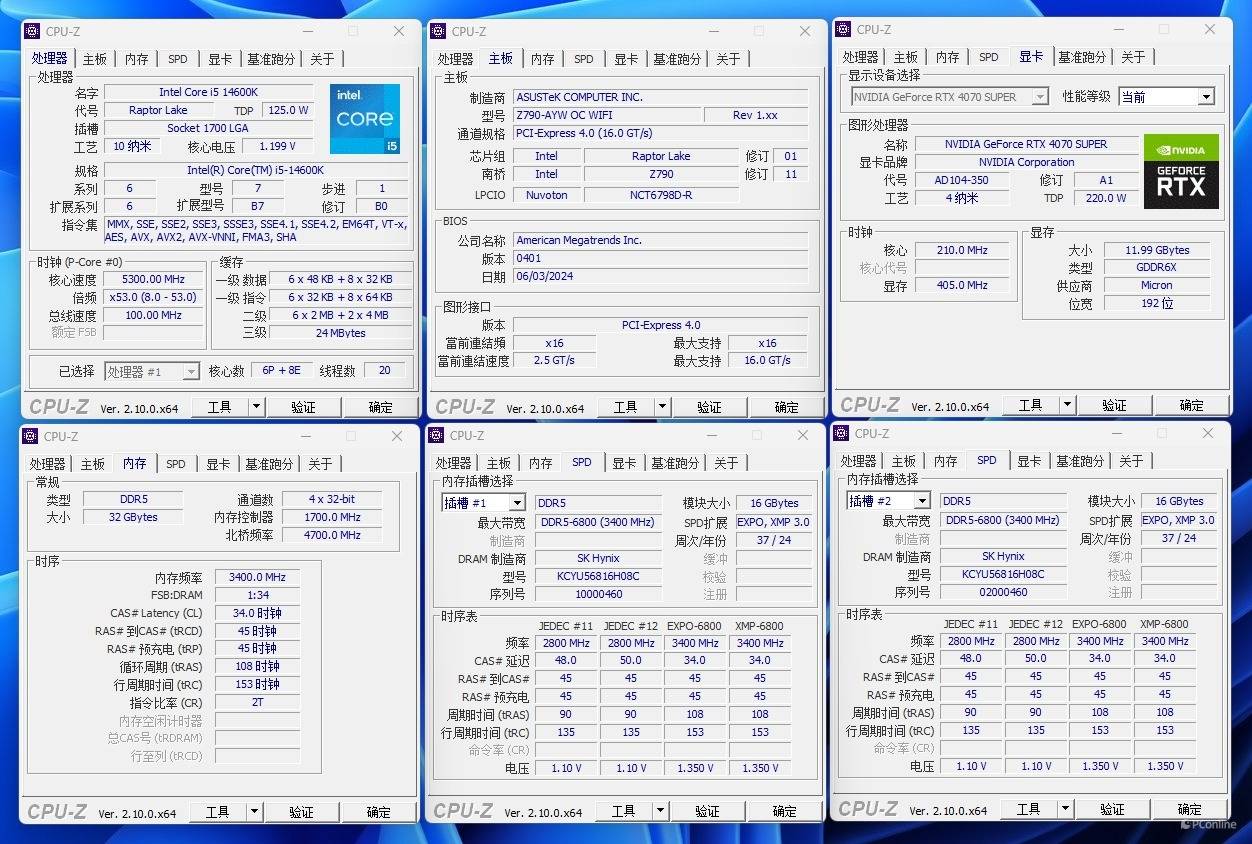Click the core voltage value 1.199 V
This screenshot has width=1252, height=844.
click(x=277, y=146)
